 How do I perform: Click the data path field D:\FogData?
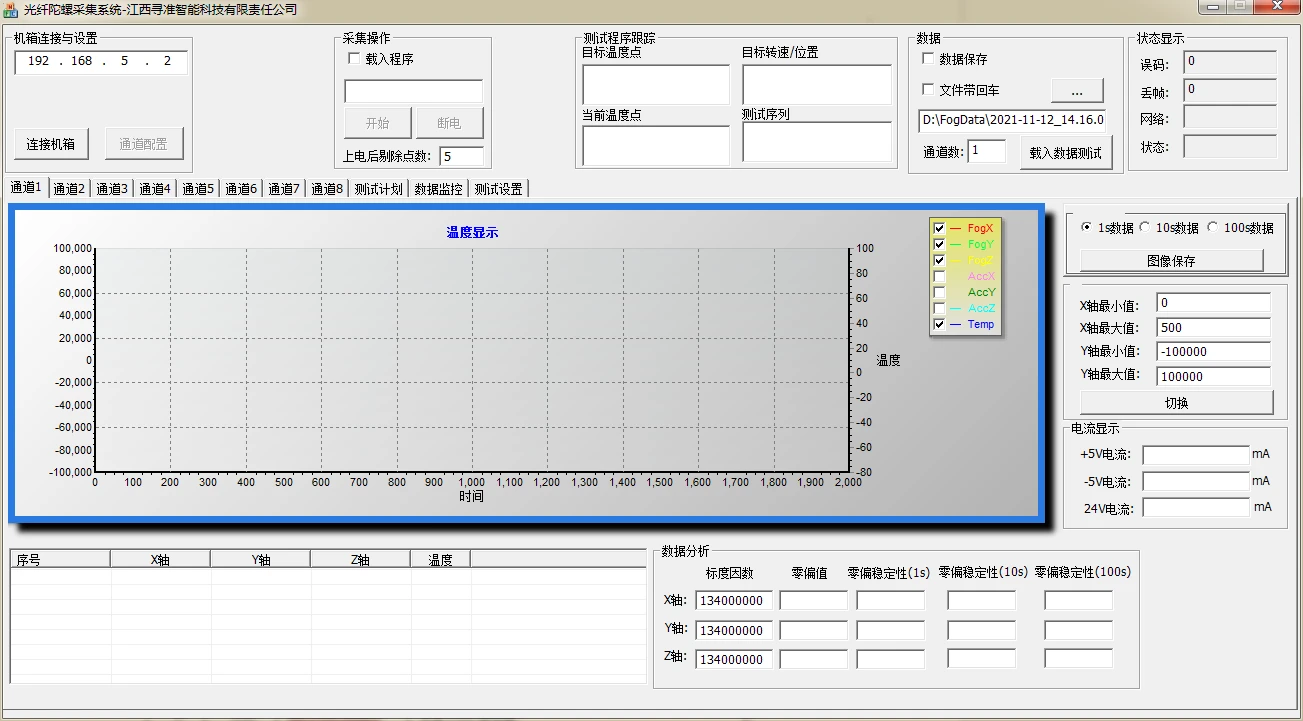click(x=1012, y=121)
